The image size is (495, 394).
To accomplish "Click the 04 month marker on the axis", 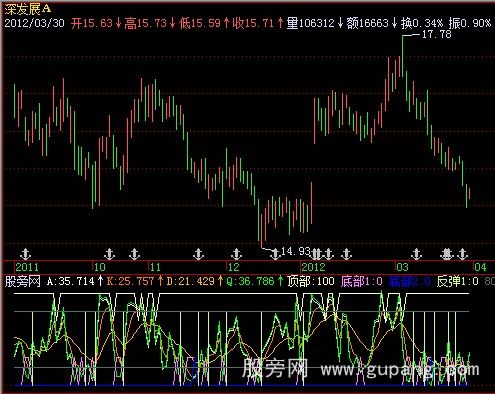I will [480, 267].
